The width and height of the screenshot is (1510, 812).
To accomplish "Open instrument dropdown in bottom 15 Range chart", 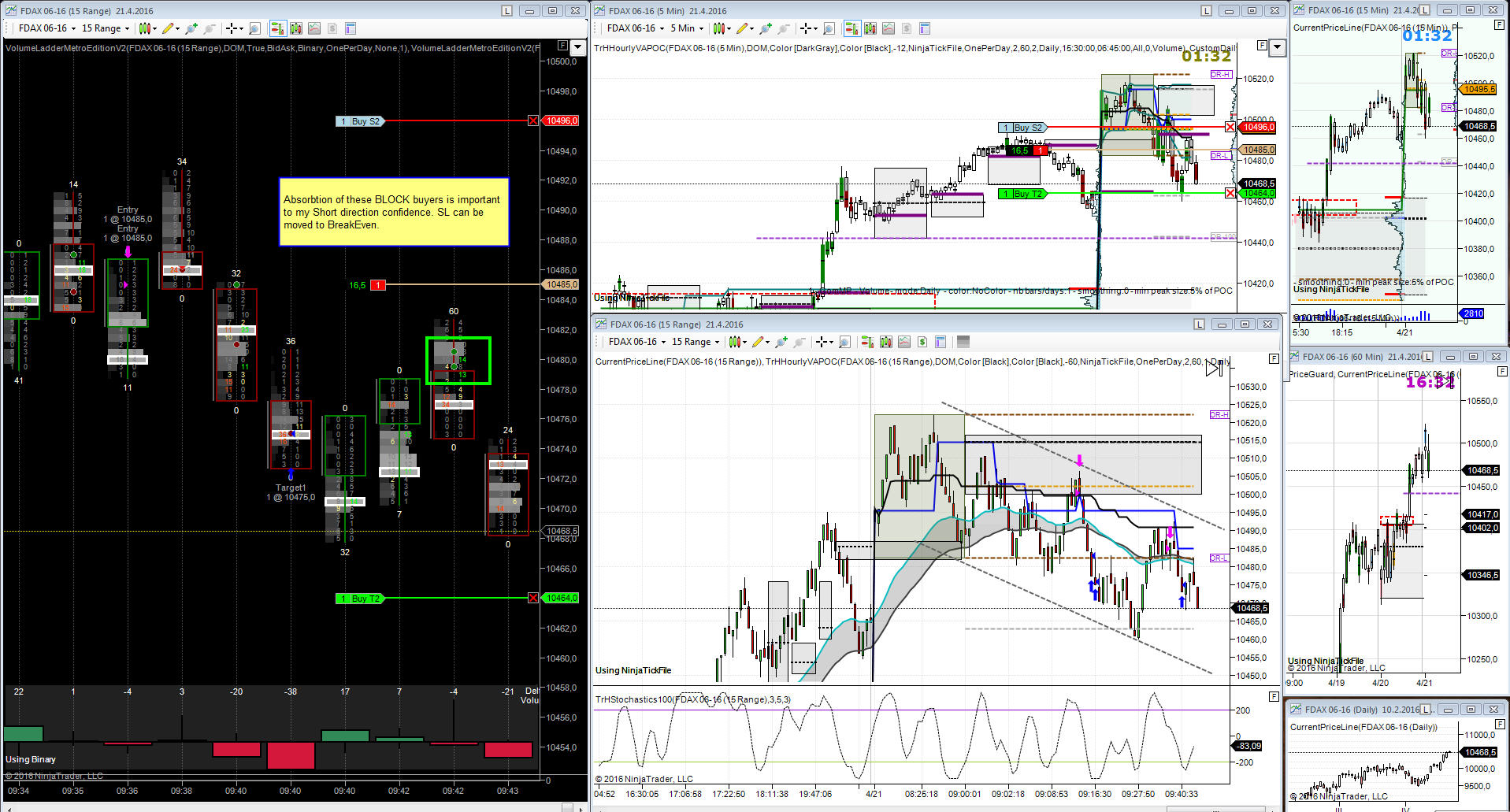I will click(637, 342).
